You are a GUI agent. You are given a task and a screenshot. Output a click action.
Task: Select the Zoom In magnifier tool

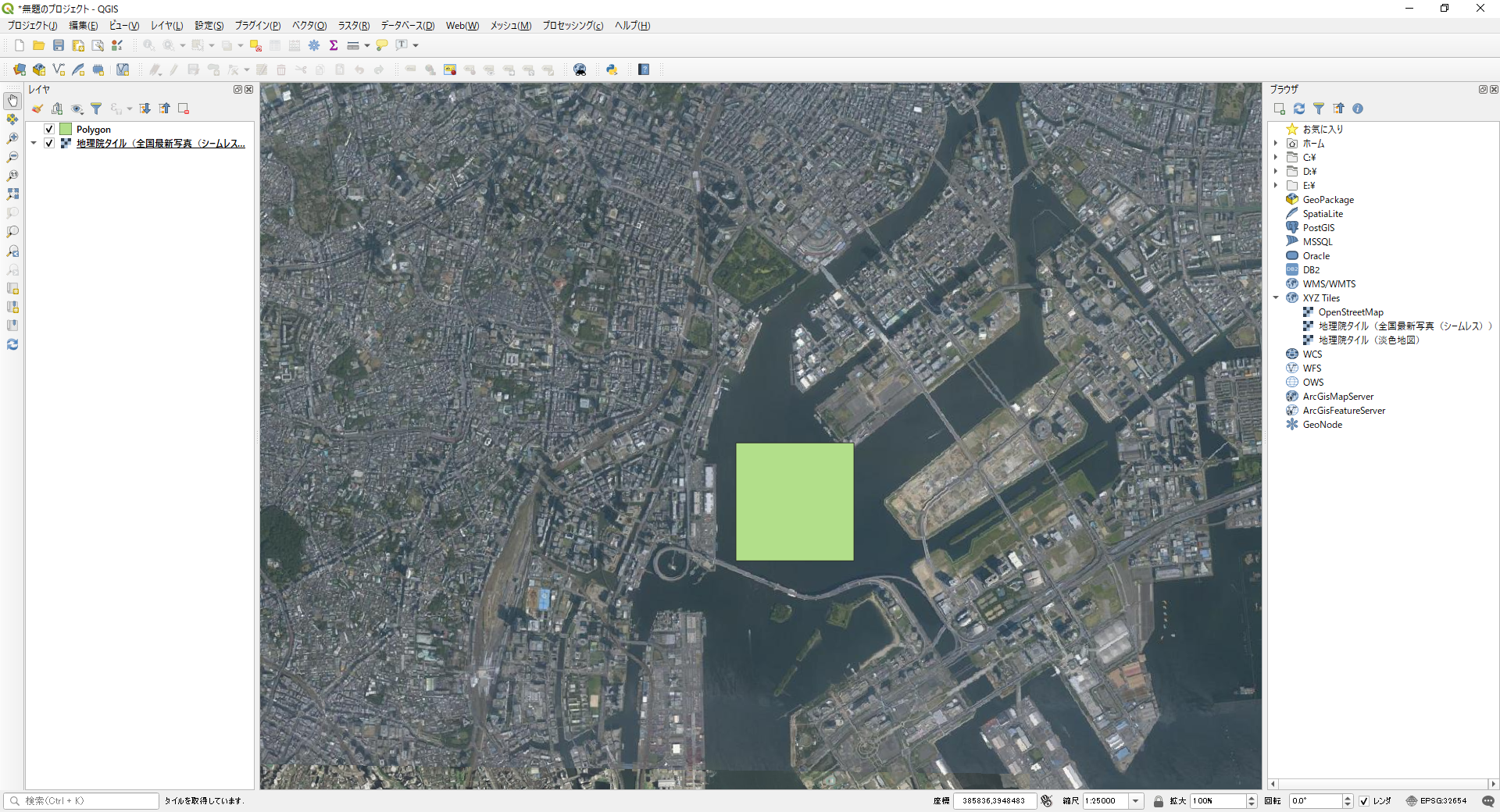(12, 138)
